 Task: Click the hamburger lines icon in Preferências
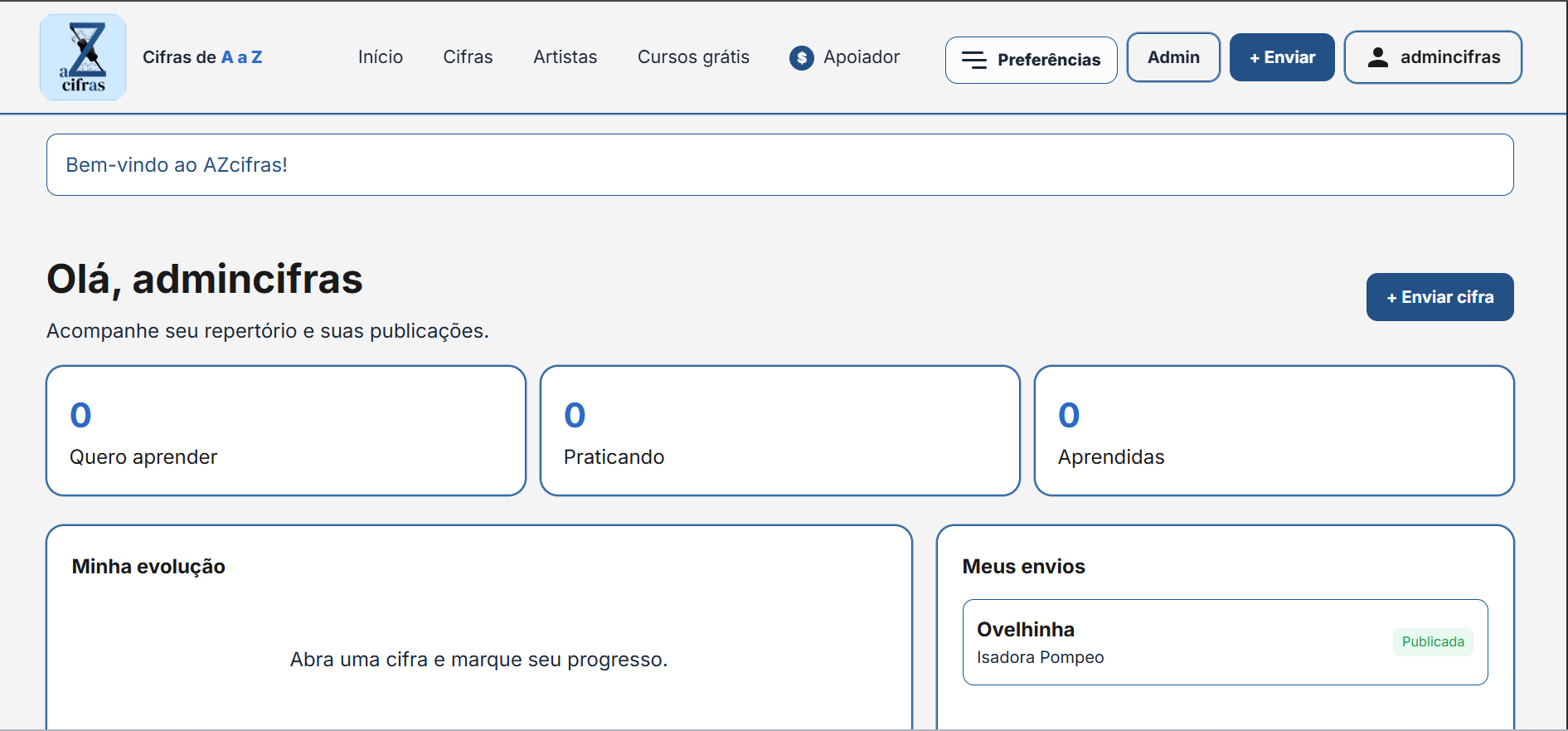tap(973, 60)
